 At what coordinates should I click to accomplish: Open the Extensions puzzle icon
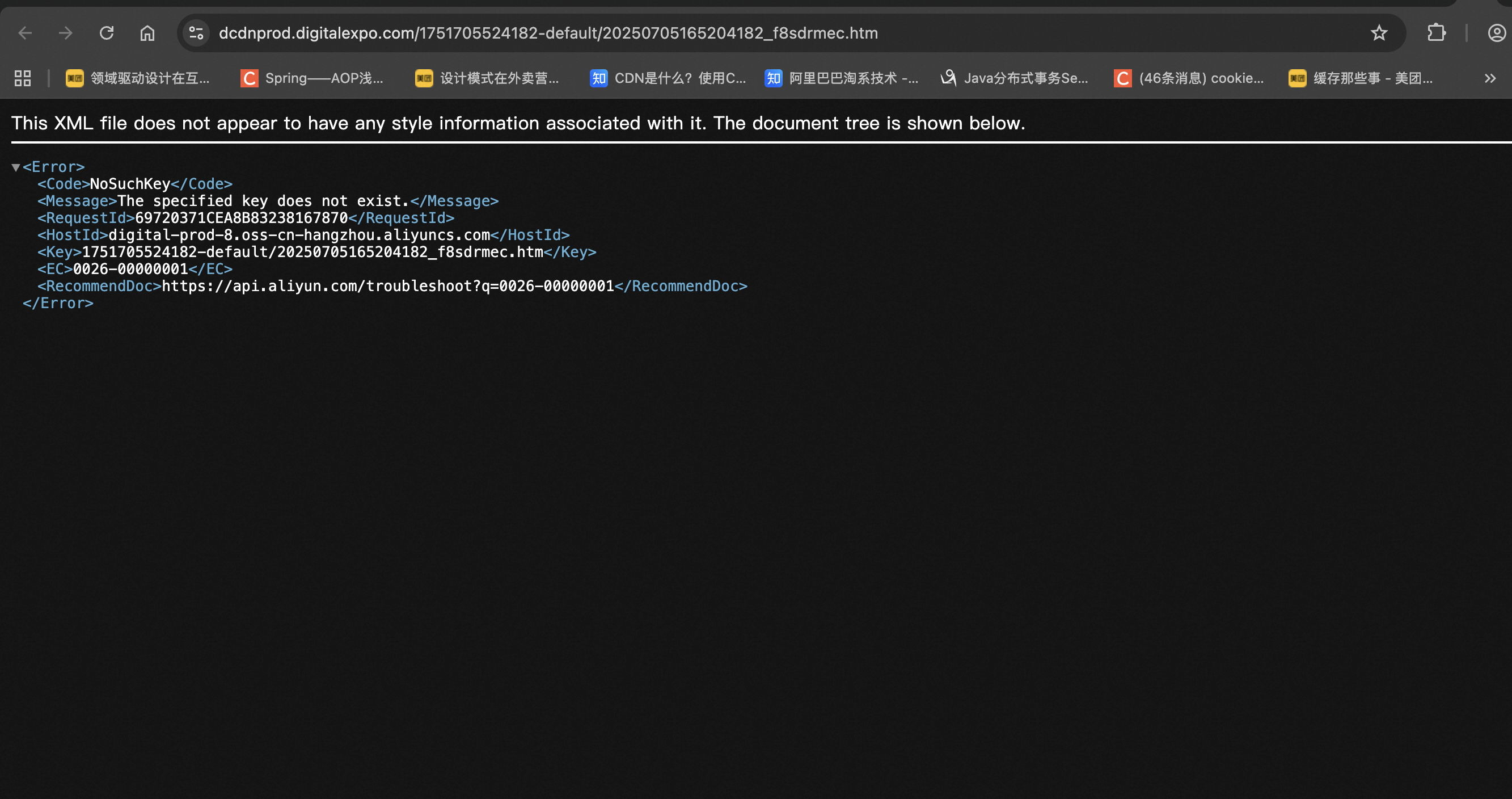(1435, 33)
